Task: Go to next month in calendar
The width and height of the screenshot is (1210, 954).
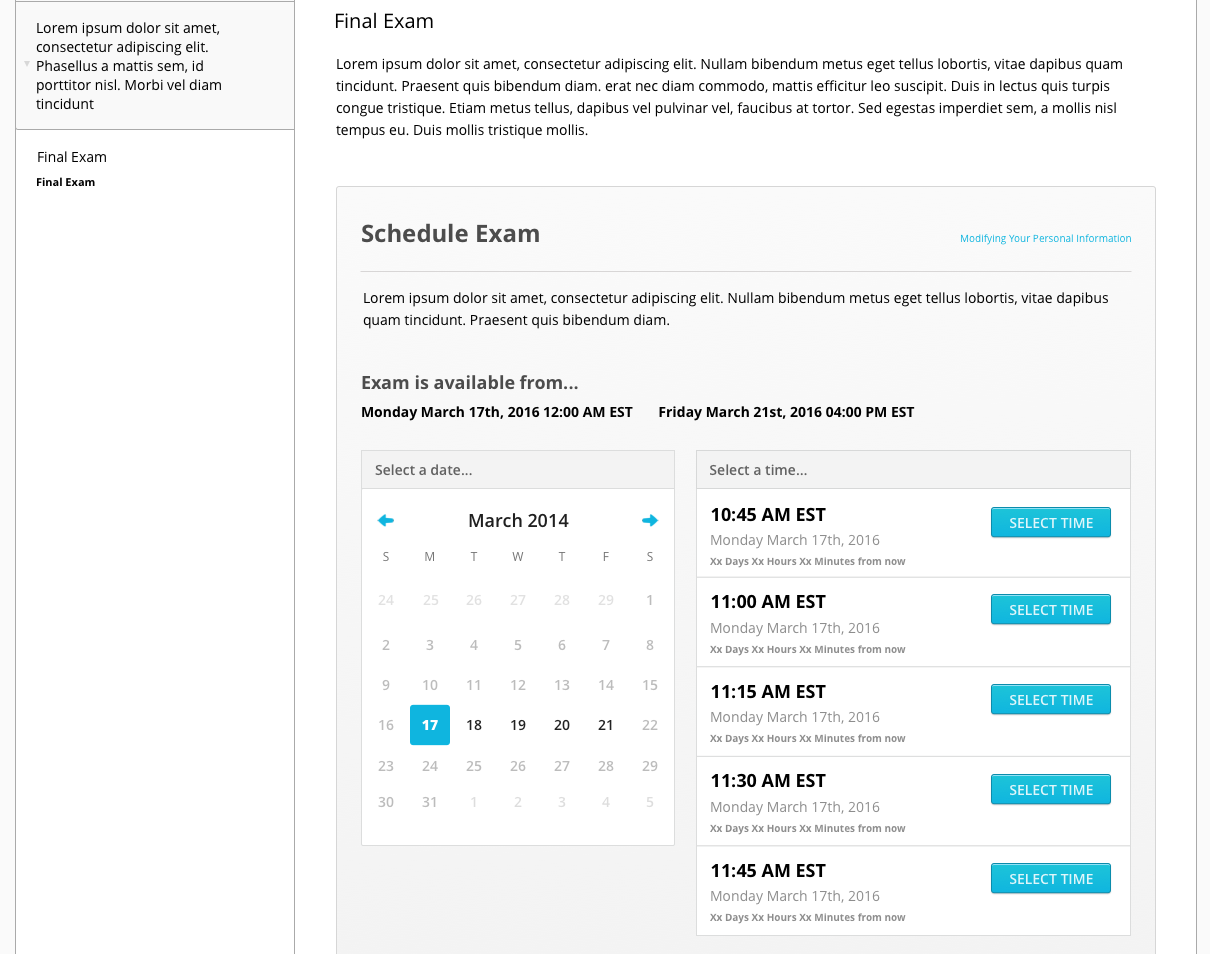Action: (650, 520)
